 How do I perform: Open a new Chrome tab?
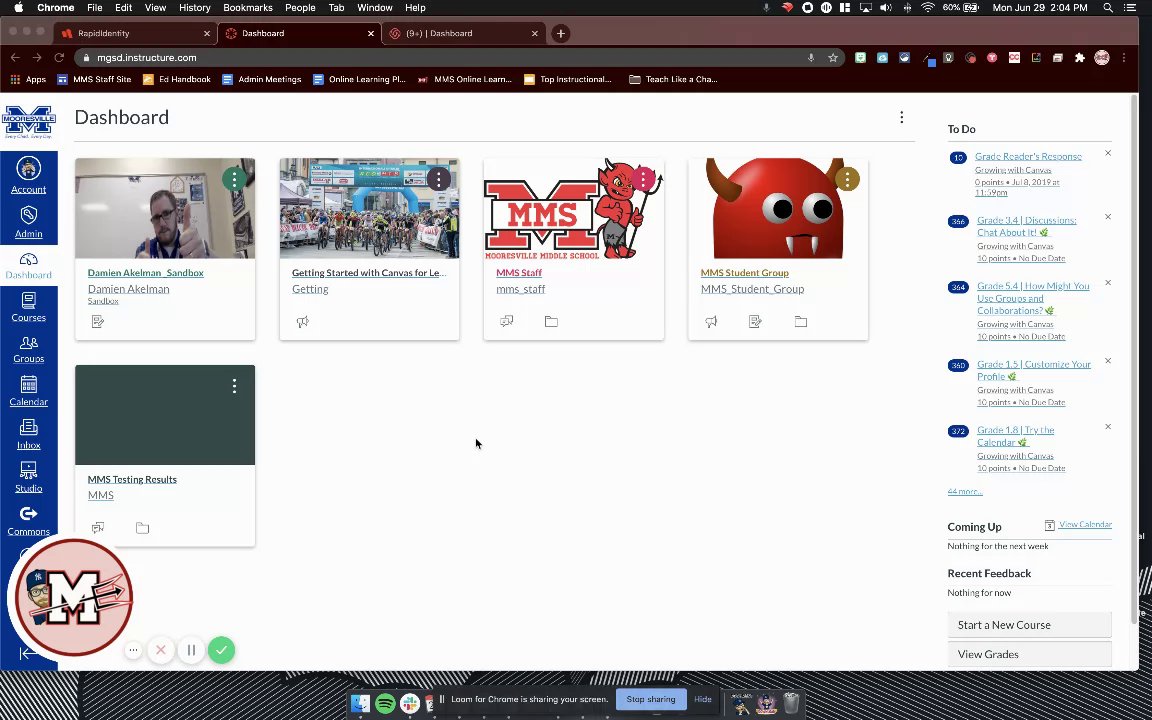(x=561, y=33)
